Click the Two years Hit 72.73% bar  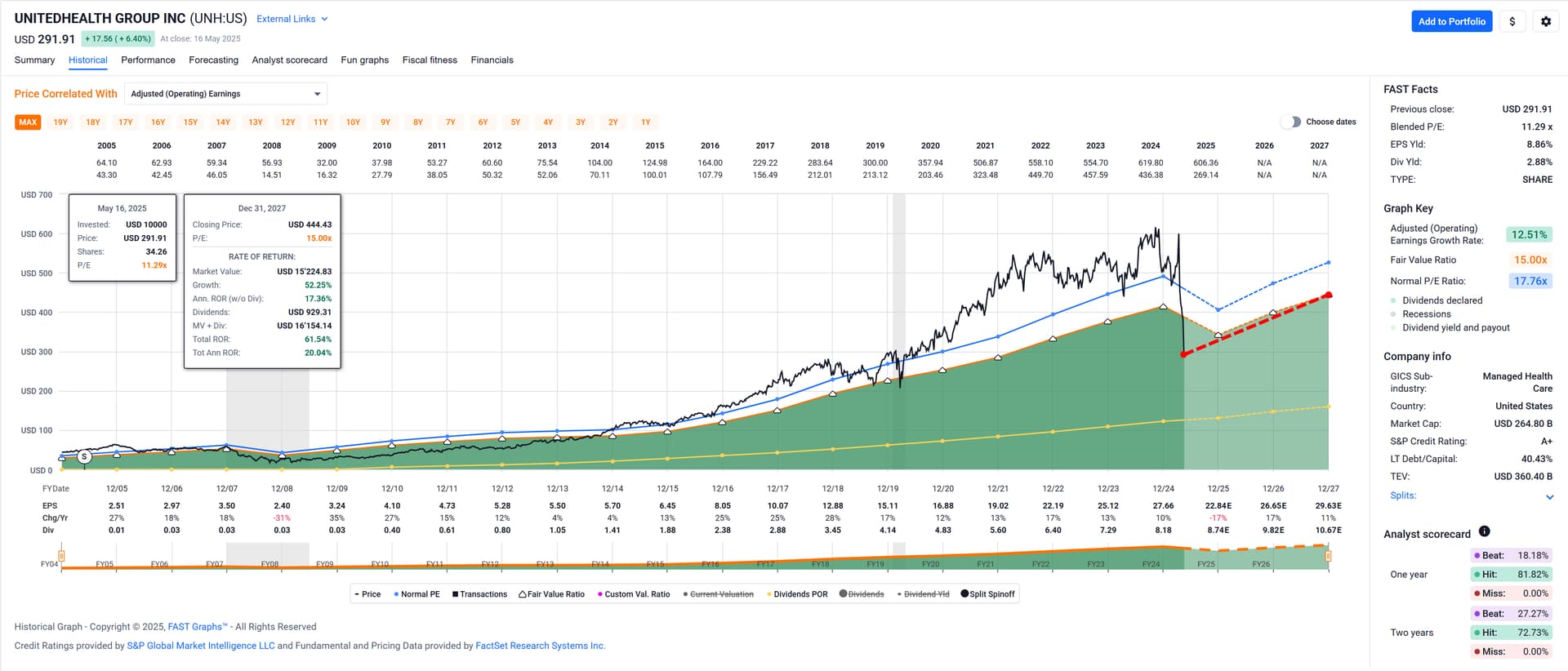[1510, 633]
